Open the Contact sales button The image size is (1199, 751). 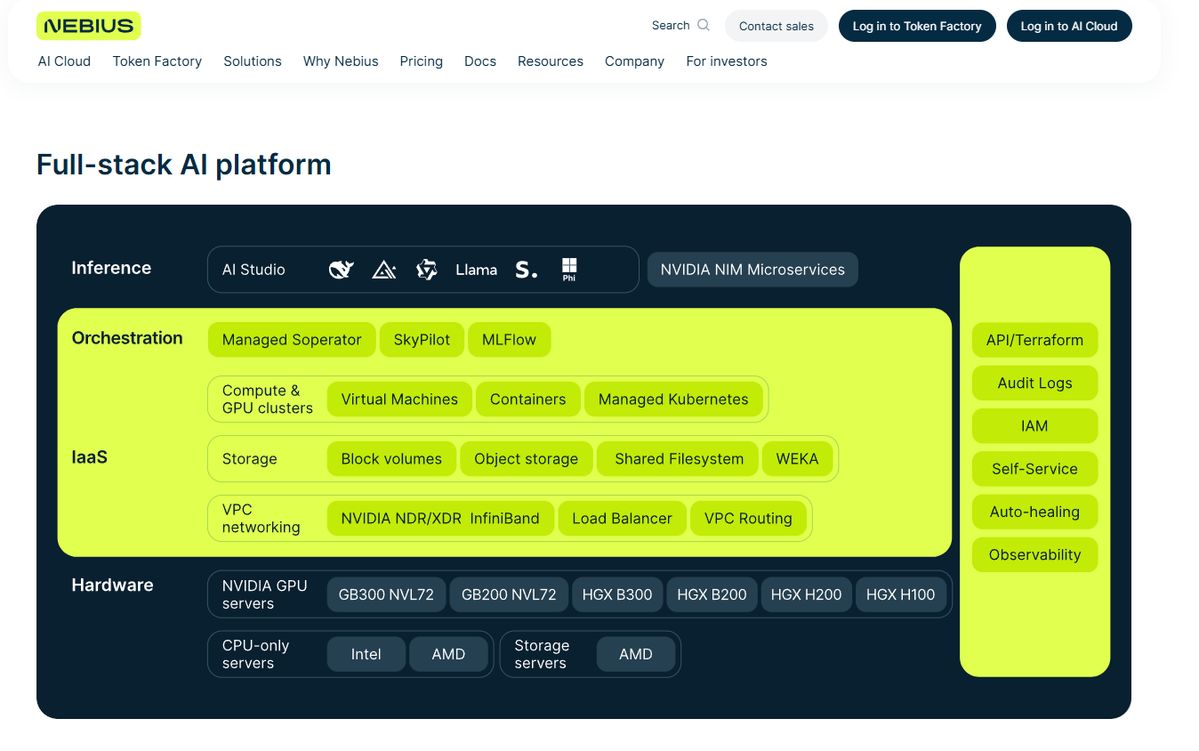(x=776, y=26)
